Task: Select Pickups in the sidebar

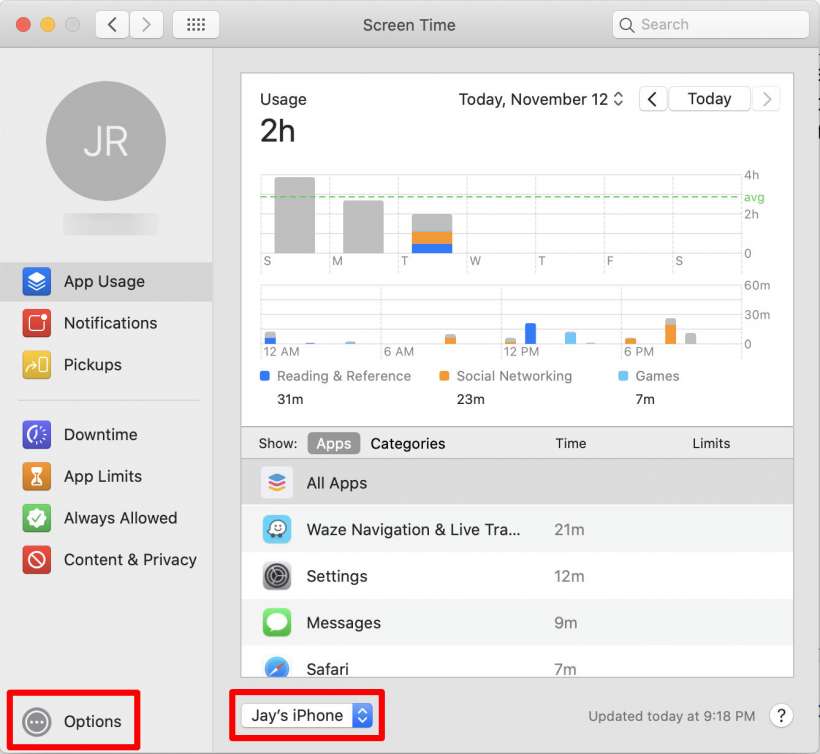Action: (106, 364)
